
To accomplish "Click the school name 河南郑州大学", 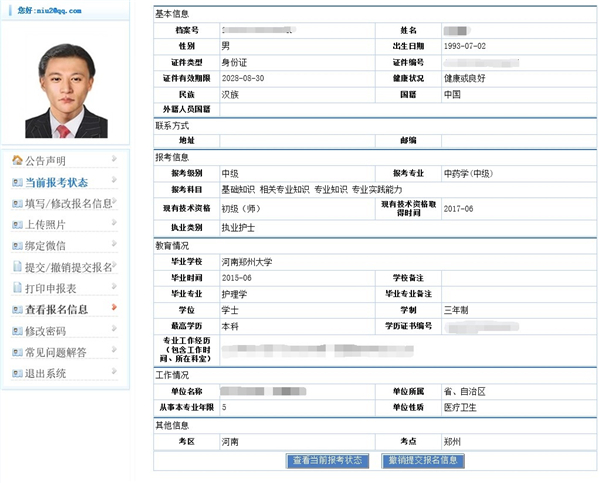I will point(247,262).
